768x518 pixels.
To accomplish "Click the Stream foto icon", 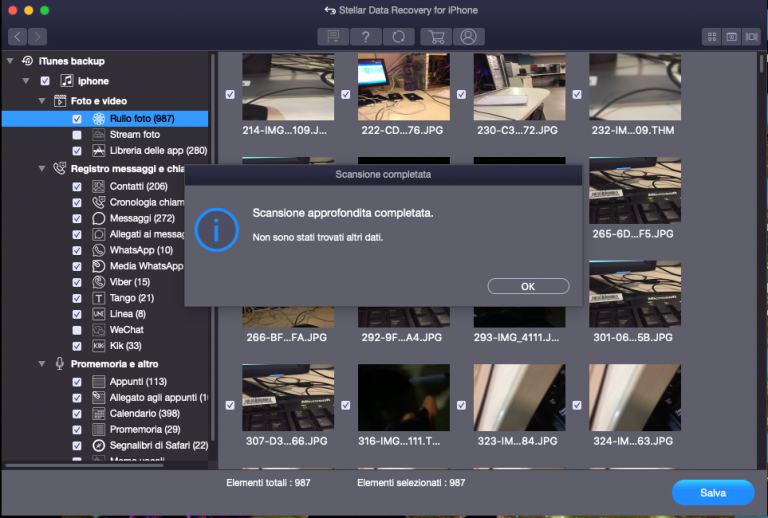I will (98, 134).
